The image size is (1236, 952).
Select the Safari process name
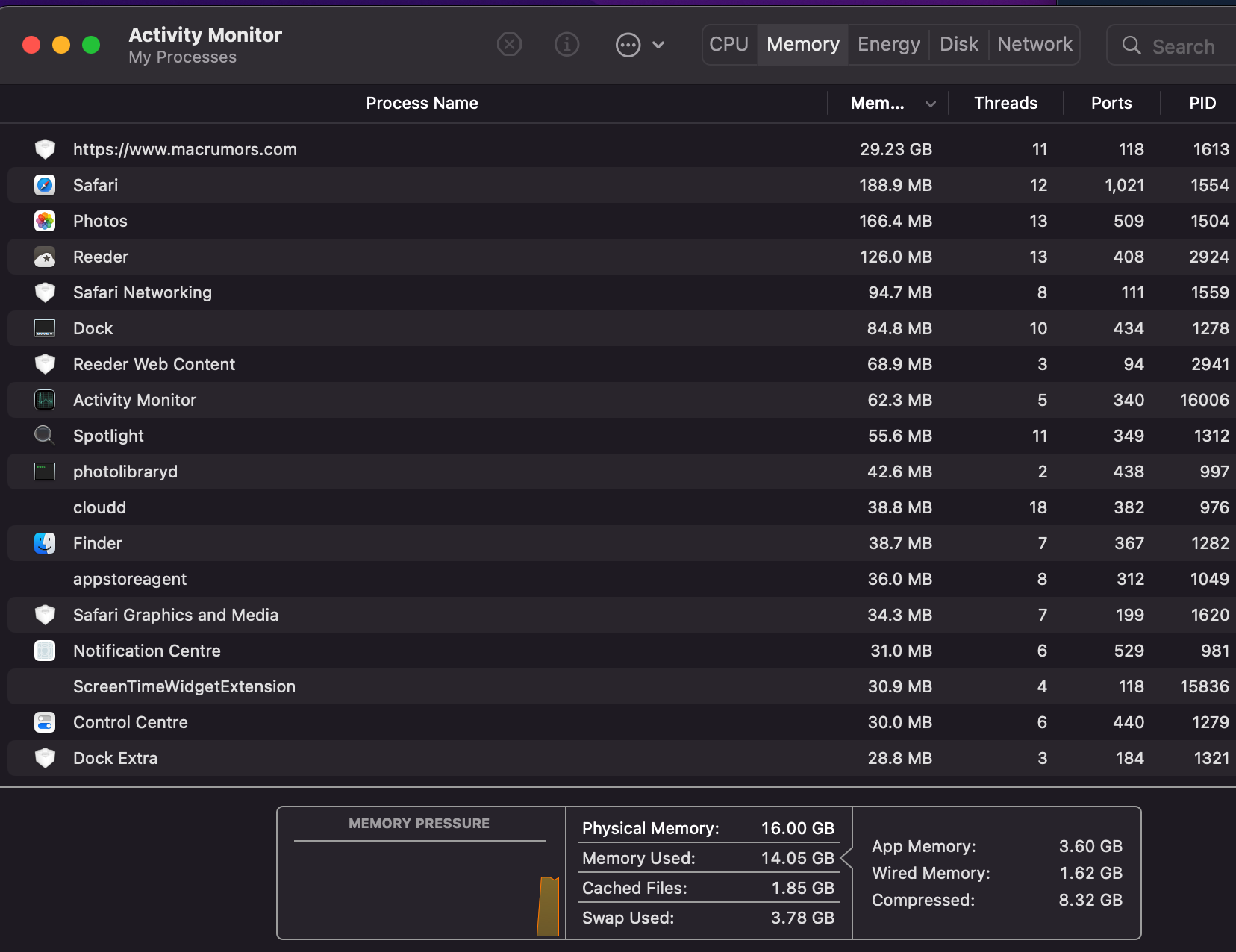(x=96, y=185)
